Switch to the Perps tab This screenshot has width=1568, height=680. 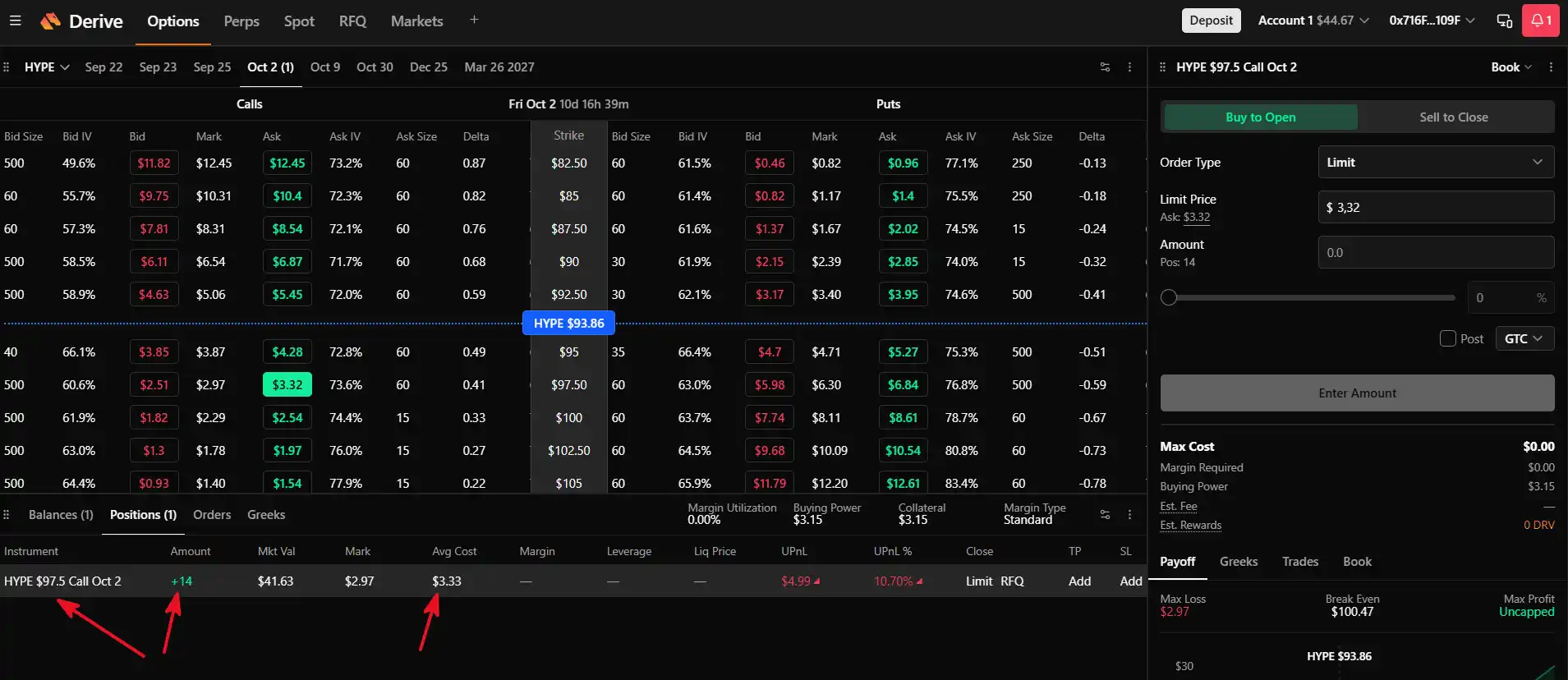241,21
